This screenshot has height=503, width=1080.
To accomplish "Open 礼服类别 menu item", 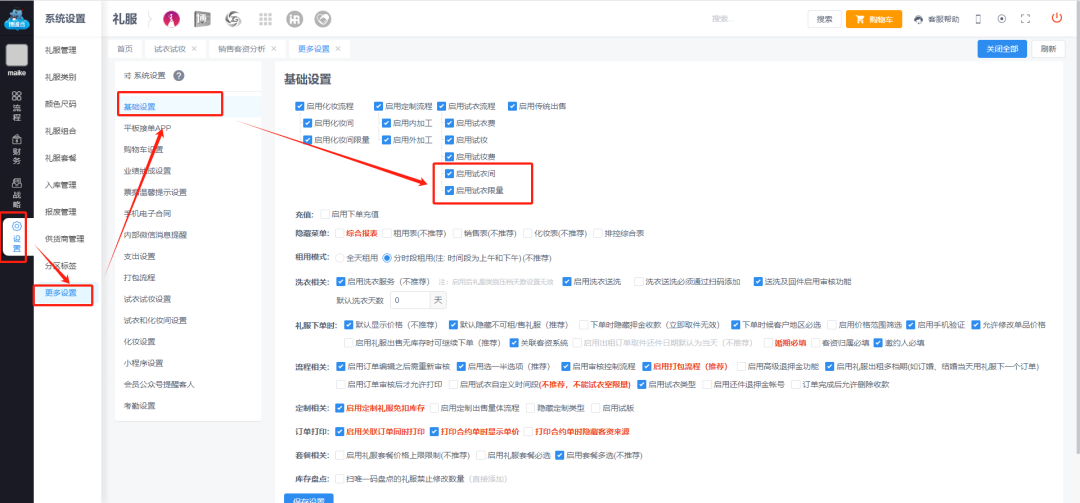I will point(61,77).
